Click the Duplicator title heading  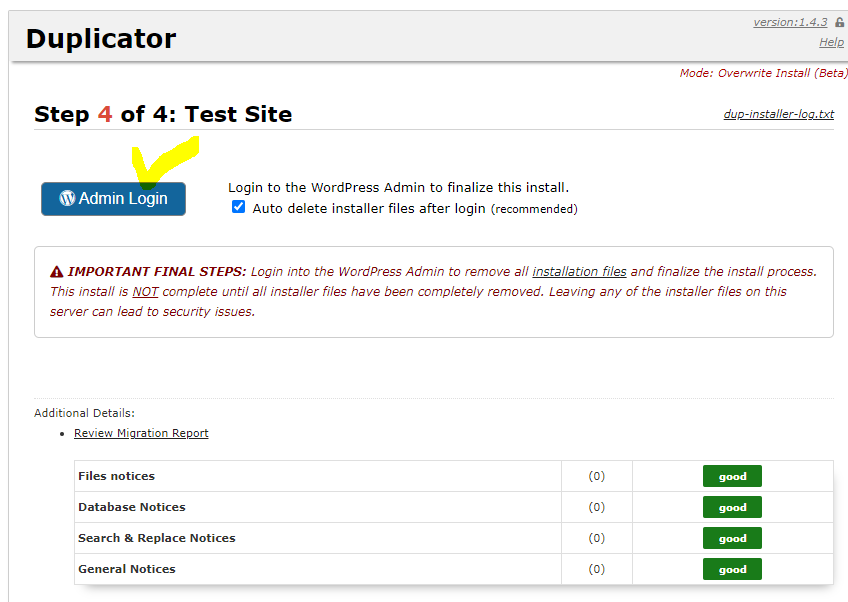click(x=101, y=39)
